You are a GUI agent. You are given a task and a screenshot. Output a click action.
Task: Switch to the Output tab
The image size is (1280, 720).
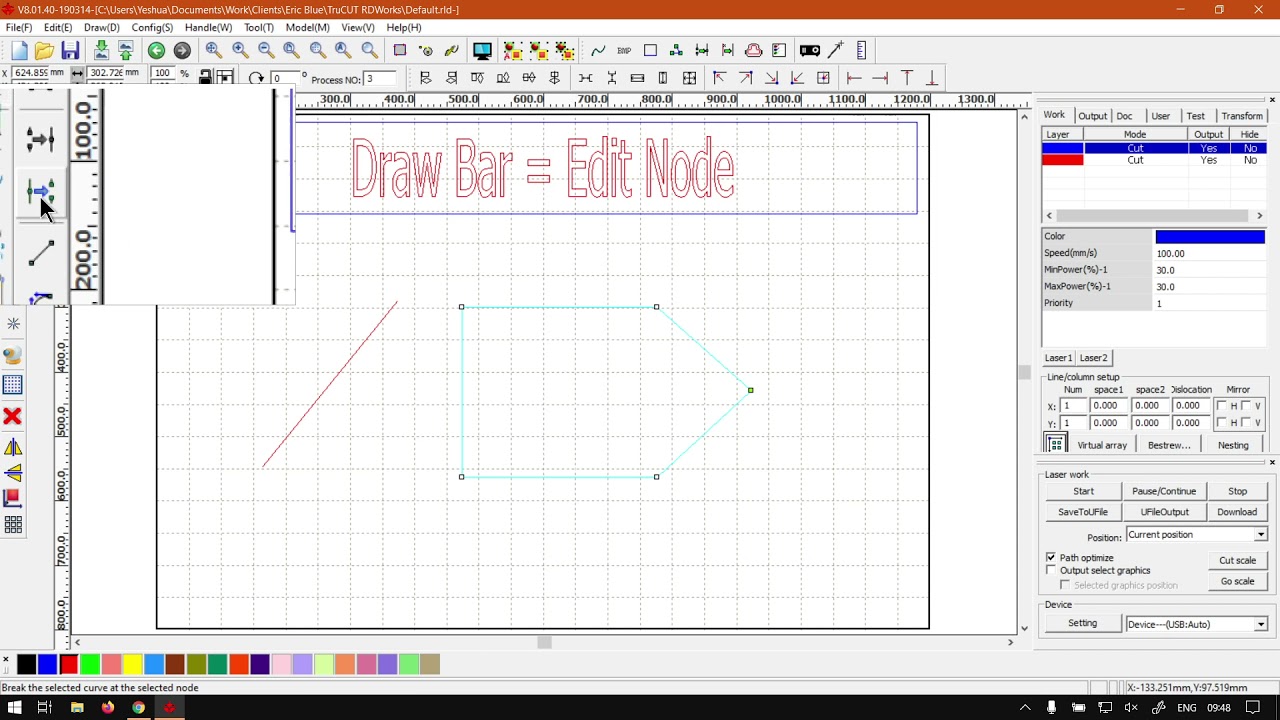click(1092, 116)
